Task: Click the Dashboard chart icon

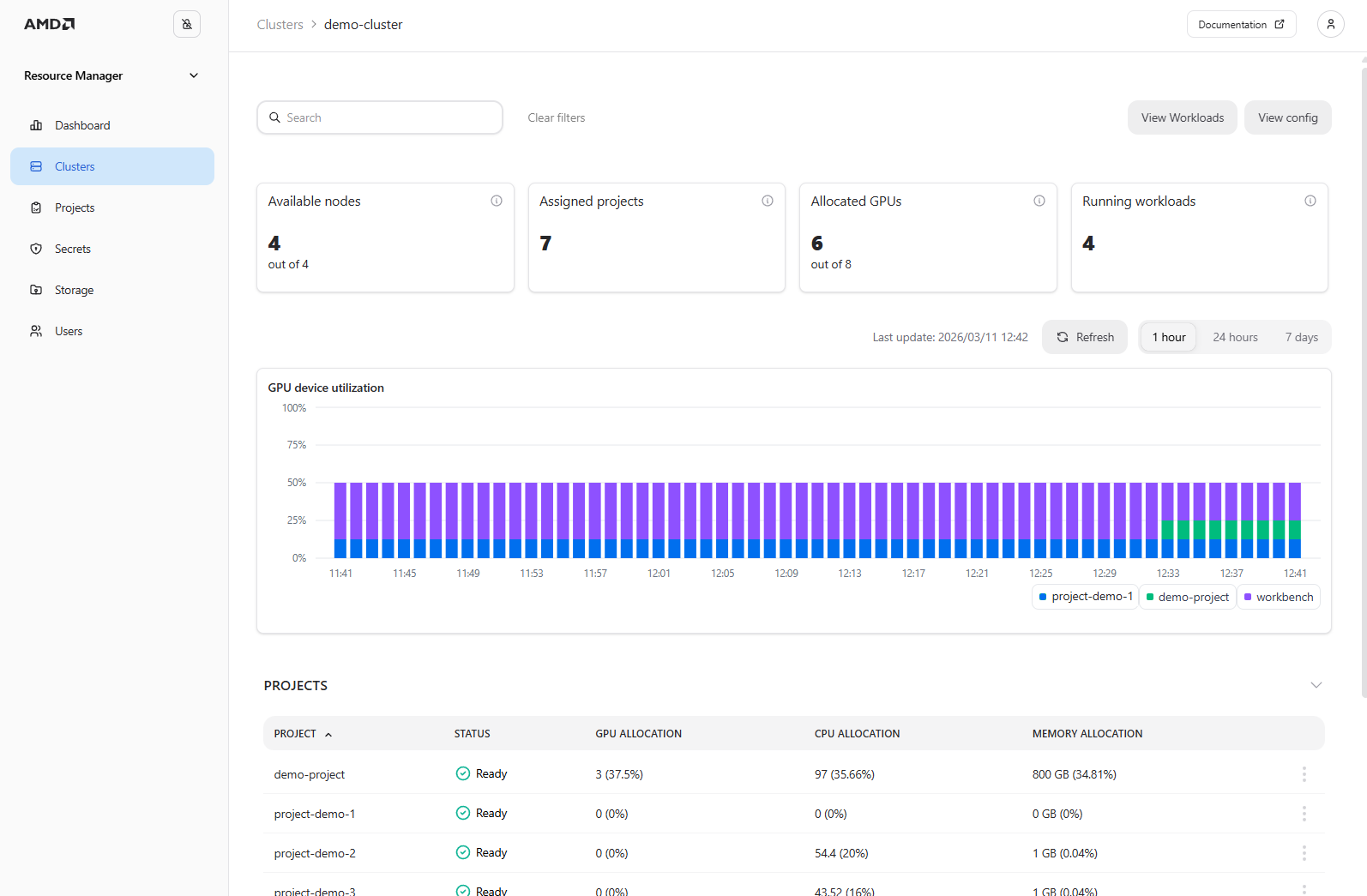Action: [x=36, y=125]
